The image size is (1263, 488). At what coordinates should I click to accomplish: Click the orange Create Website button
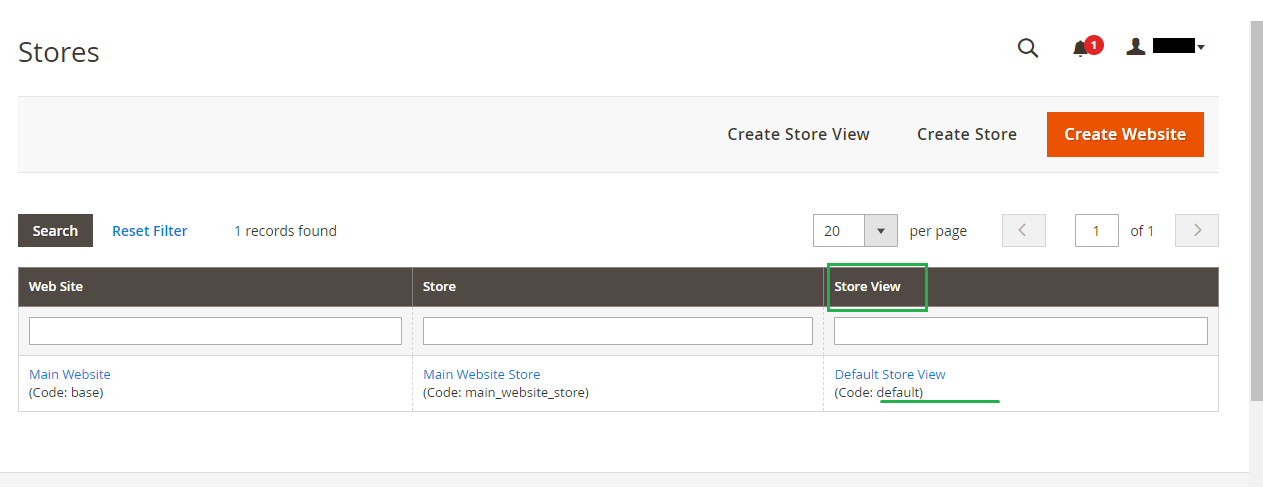(1125, 134)
